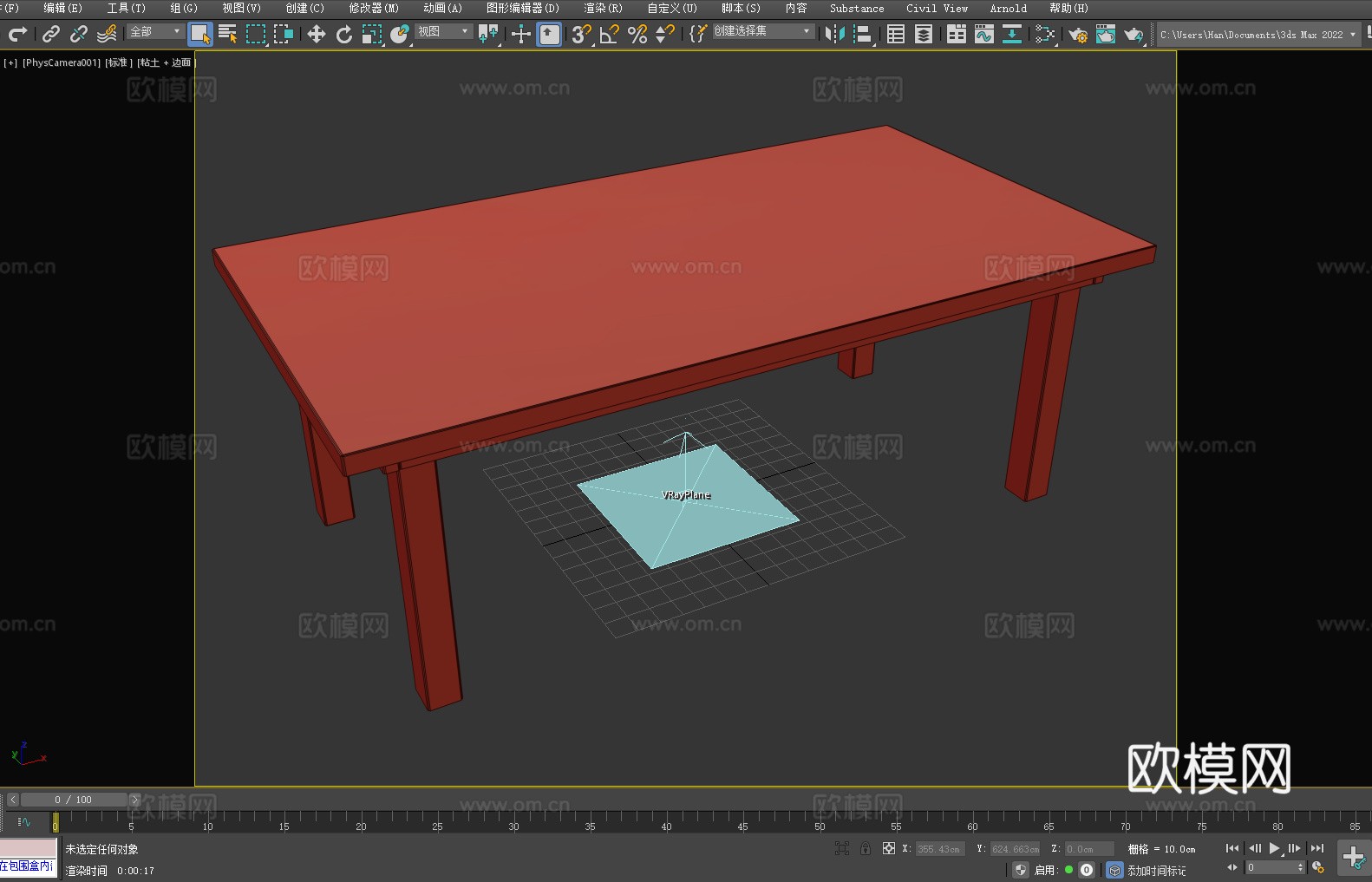Image resolution: width=1372 pixels, height=882 pixels.
Task: Select the Link objects tool
Action: pos(51,34)
